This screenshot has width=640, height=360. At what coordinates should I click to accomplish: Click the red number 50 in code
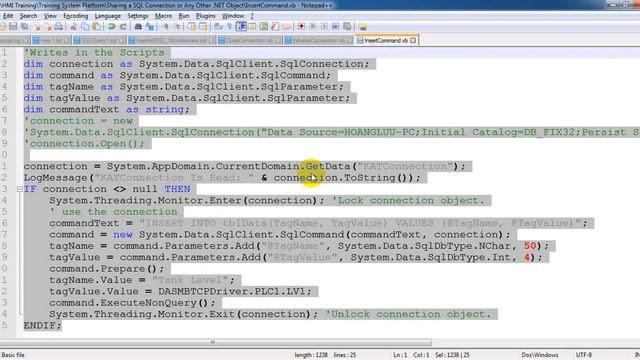point(530,246)
